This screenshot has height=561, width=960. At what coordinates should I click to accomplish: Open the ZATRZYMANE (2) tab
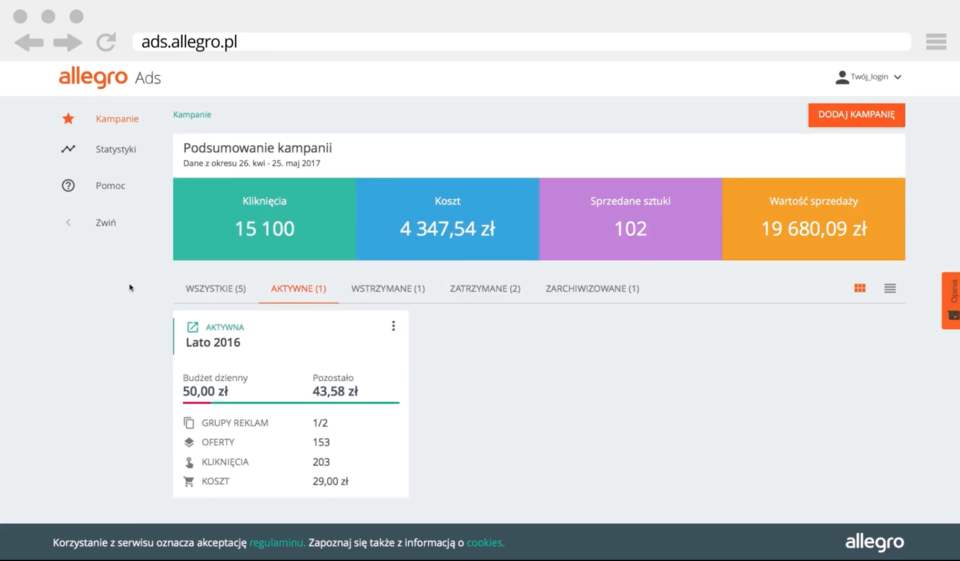pyautogui.click(x=485, y=288)
